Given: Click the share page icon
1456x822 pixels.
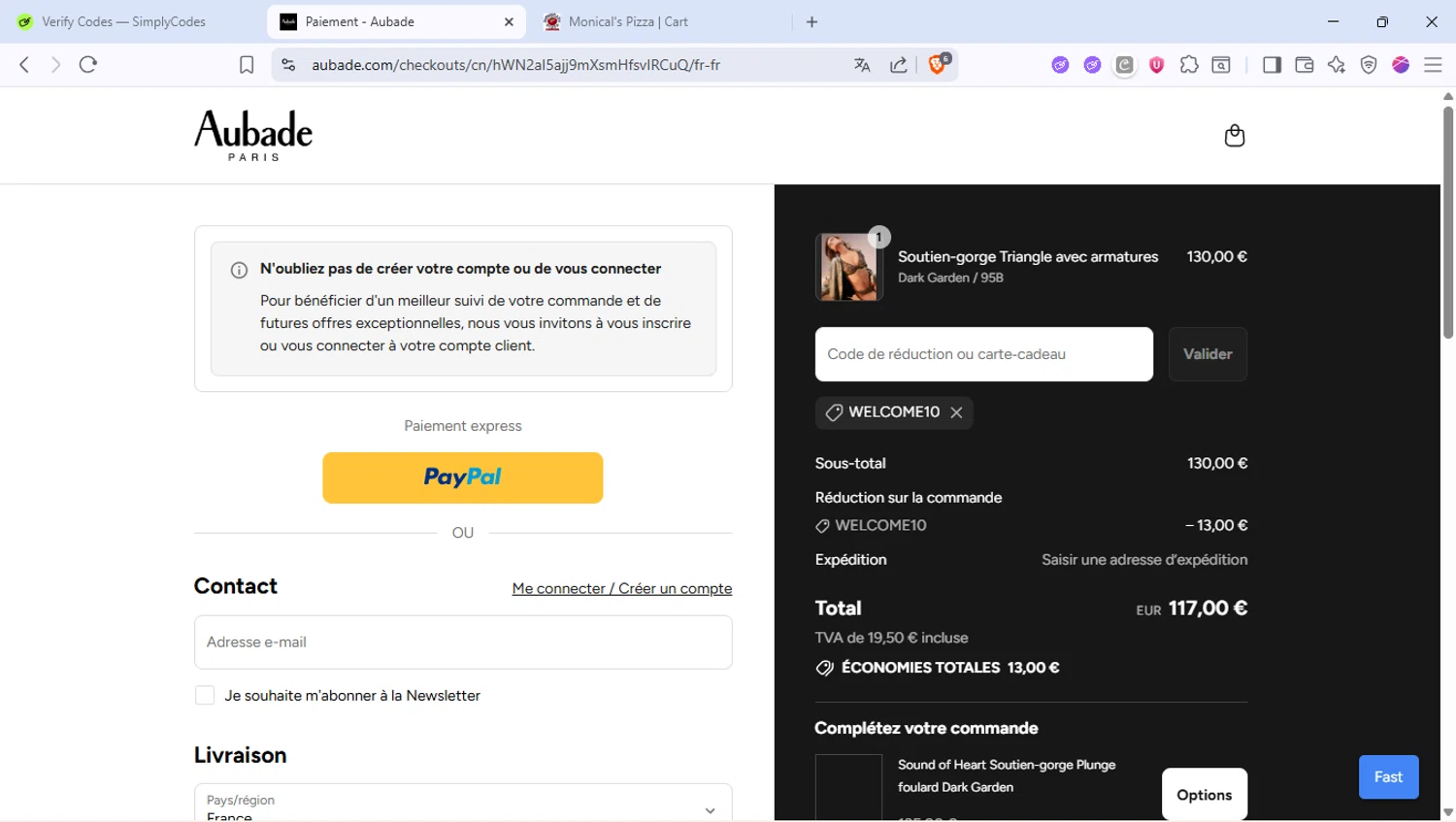Looking at the screenshot, I should pyautogui.click(x=899, y=65).
